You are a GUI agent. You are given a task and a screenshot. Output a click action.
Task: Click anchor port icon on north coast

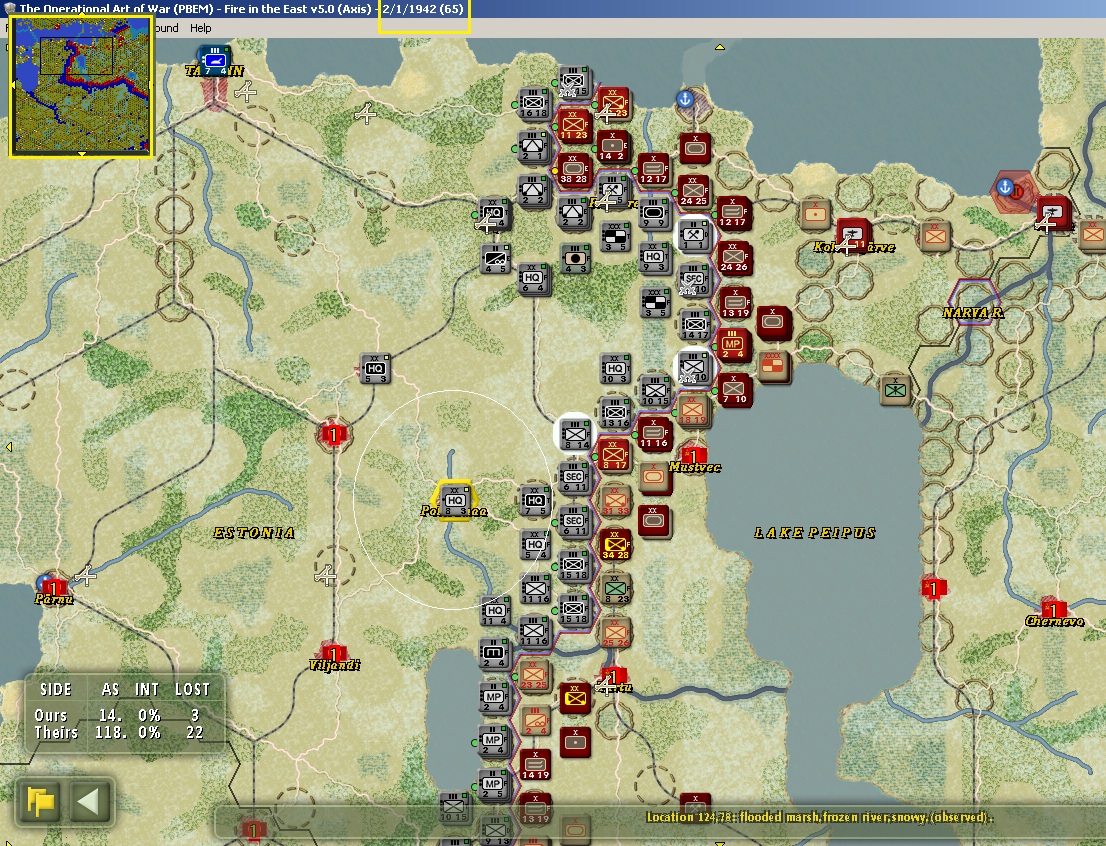click(x=684, y=99)
